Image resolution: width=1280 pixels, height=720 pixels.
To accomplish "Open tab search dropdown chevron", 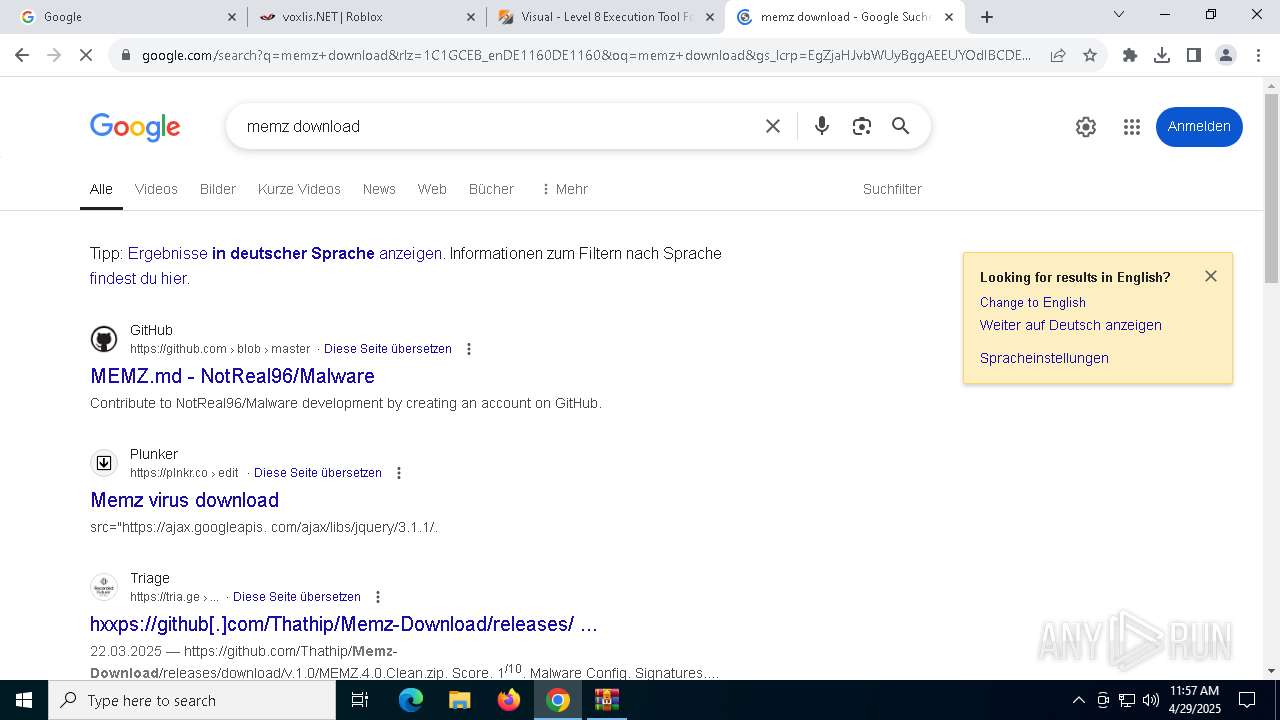I will [x=1119, y=15].
